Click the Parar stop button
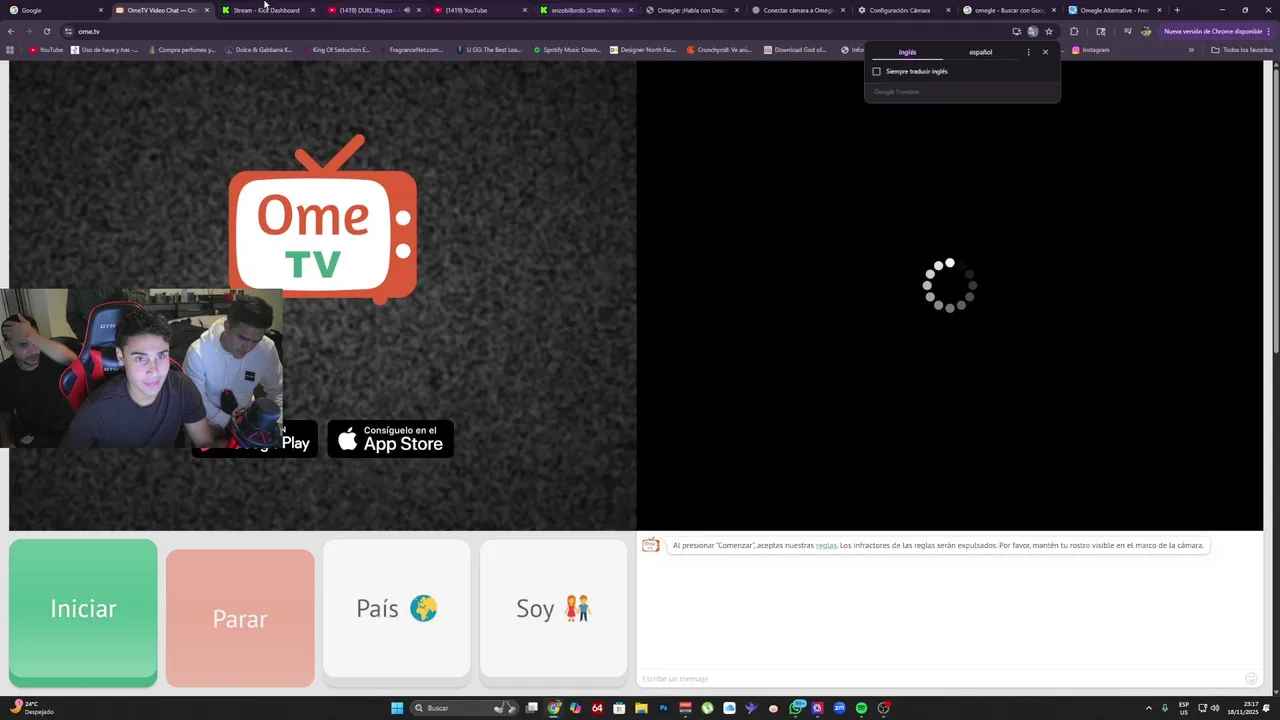This screenshot has width=1280, height=720. pos(240,618)
